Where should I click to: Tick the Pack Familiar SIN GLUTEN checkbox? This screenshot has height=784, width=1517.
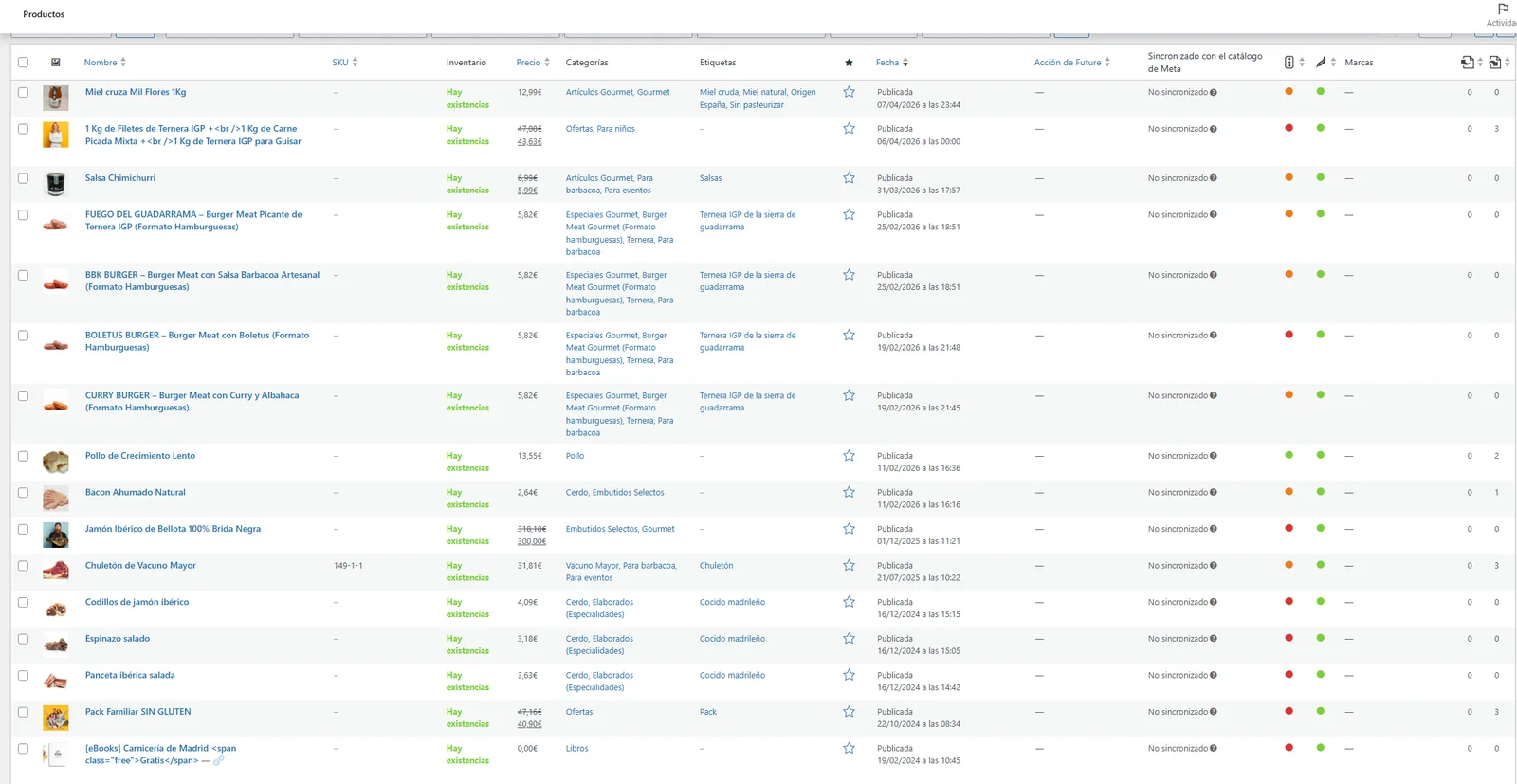(23, 712)
